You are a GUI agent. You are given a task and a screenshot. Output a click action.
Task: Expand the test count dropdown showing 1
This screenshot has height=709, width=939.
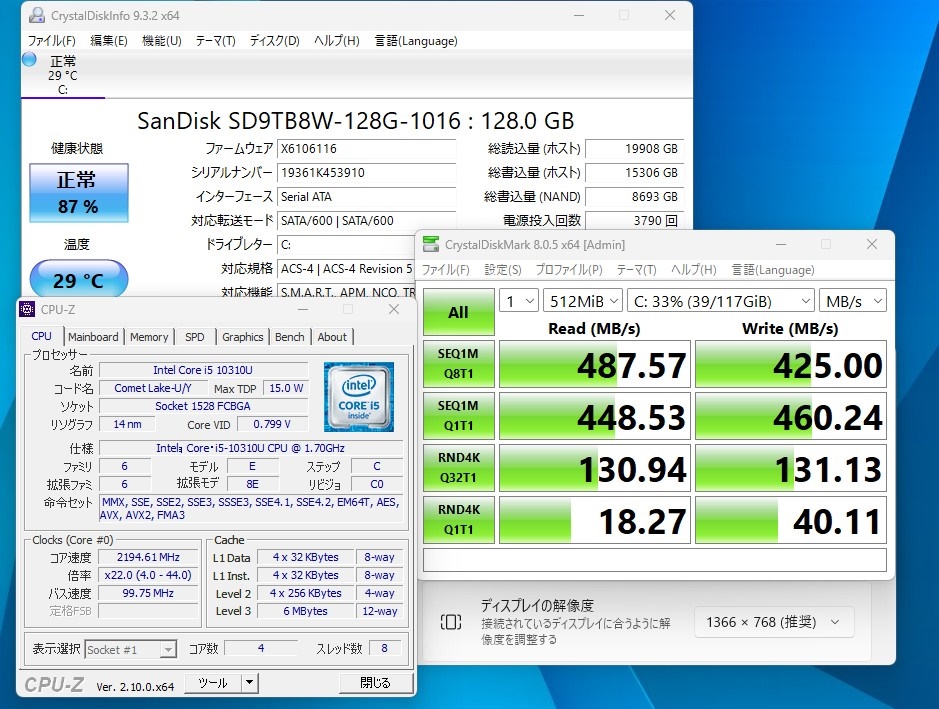[x=519, y=301]
